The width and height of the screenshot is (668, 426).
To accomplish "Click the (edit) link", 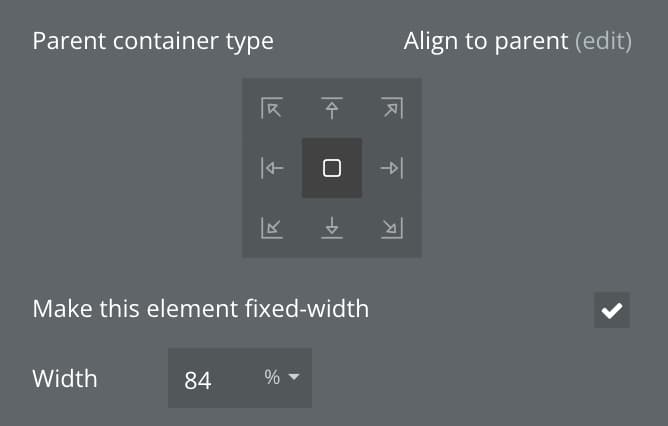I will coord(603,41).
